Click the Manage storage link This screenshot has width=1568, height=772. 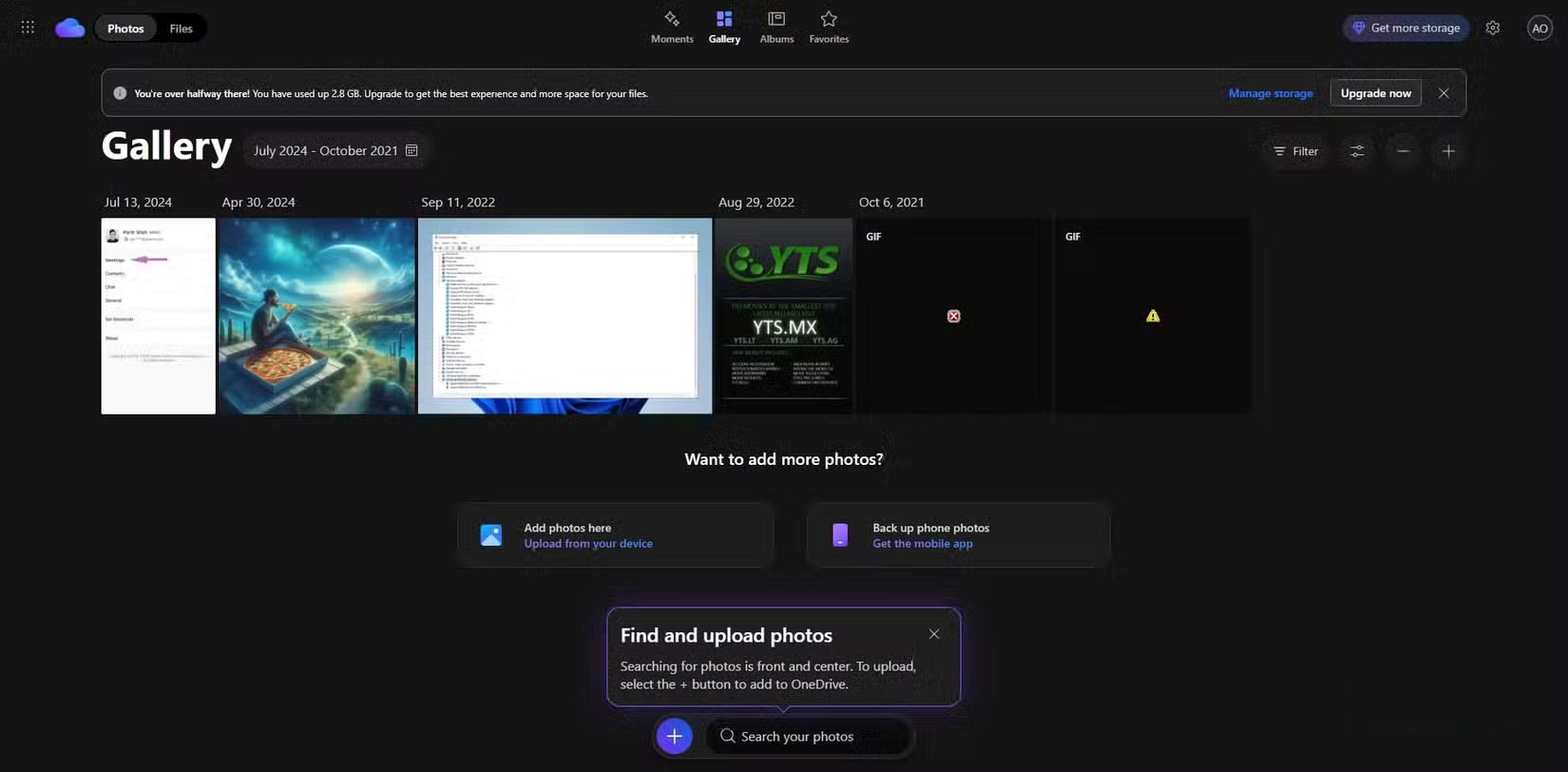pyautogui.click(x=1271, y=93)
